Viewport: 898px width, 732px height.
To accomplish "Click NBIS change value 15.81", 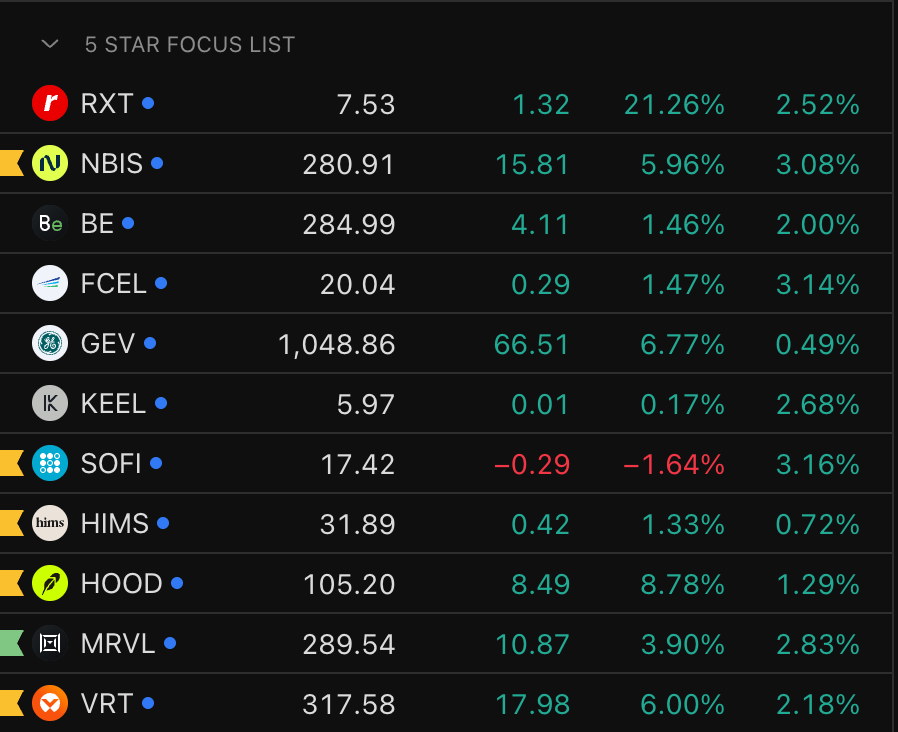I will point(532,164).
